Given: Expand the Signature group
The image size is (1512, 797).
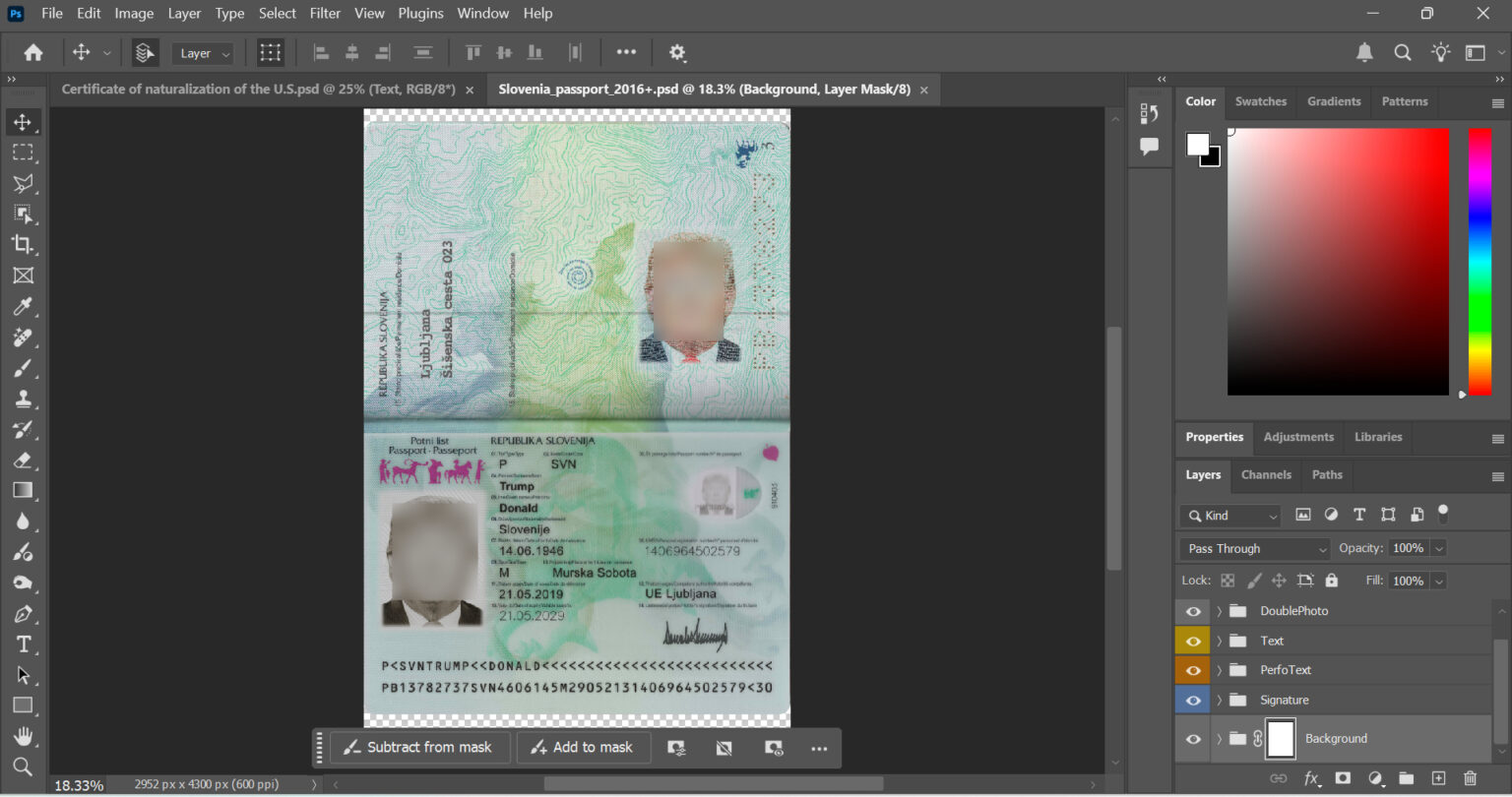Looking at the screenshot, I should pyautogui.click(x=1219, y=700).
